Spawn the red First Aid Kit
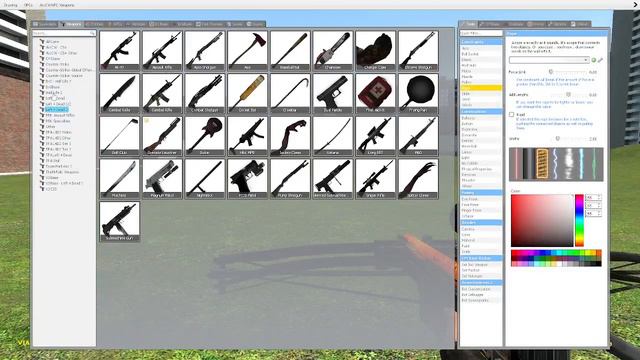Image resolution: width=640 pixels, height=360 pixels. tap(376, 93)
